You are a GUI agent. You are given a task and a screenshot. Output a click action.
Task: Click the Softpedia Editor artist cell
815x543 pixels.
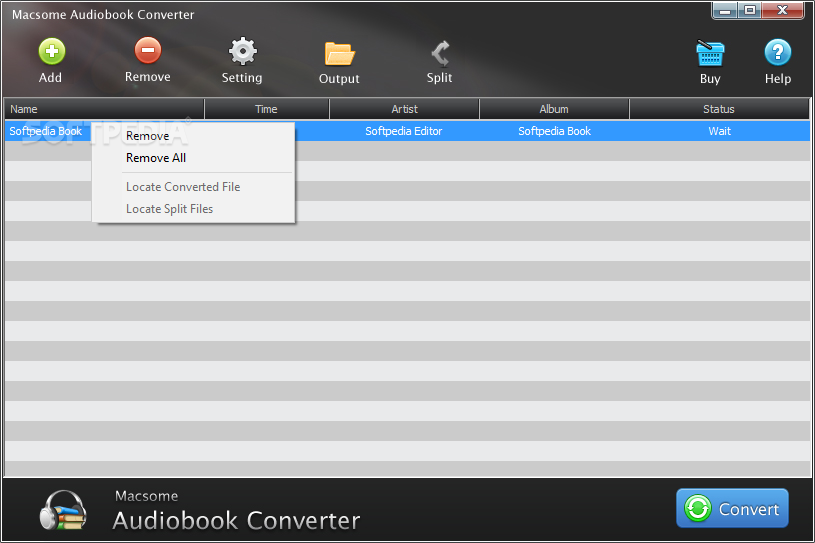point(404,131)
